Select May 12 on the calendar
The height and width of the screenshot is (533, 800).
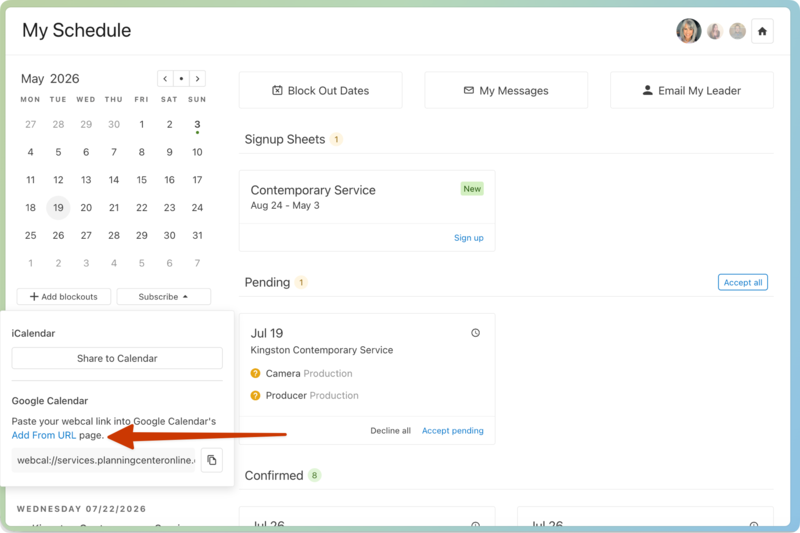pyautogui.click(x=58, y=180)
